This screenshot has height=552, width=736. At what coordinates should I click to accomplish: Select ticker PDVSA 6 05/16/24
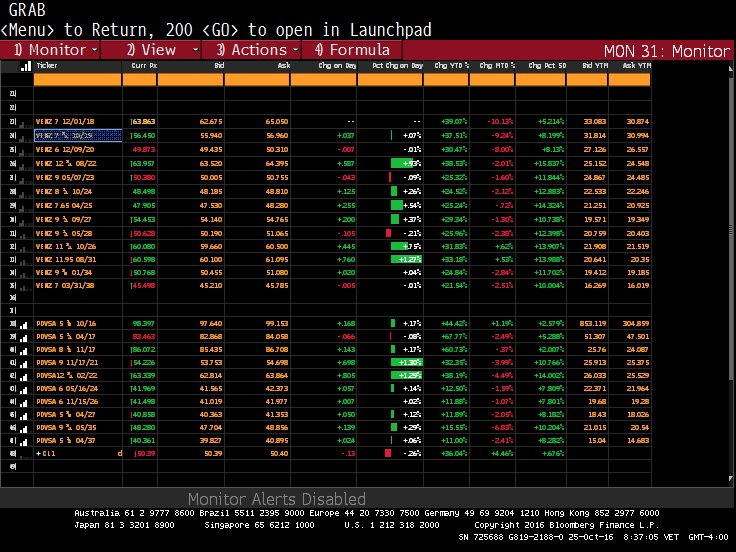[x=67, y=388]
